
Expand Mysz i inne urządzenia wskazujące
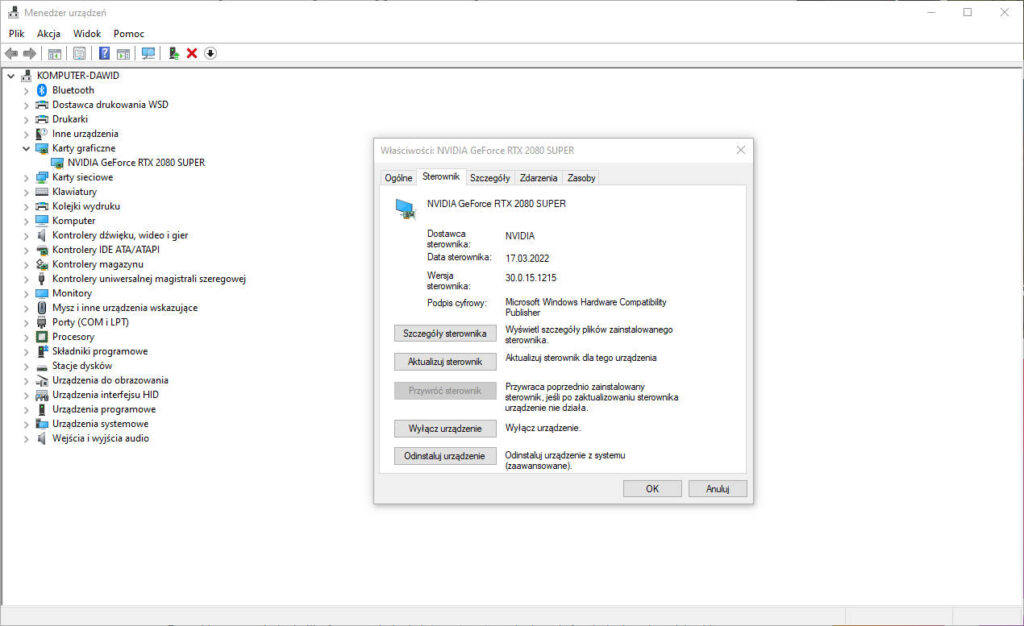(26, 308)
